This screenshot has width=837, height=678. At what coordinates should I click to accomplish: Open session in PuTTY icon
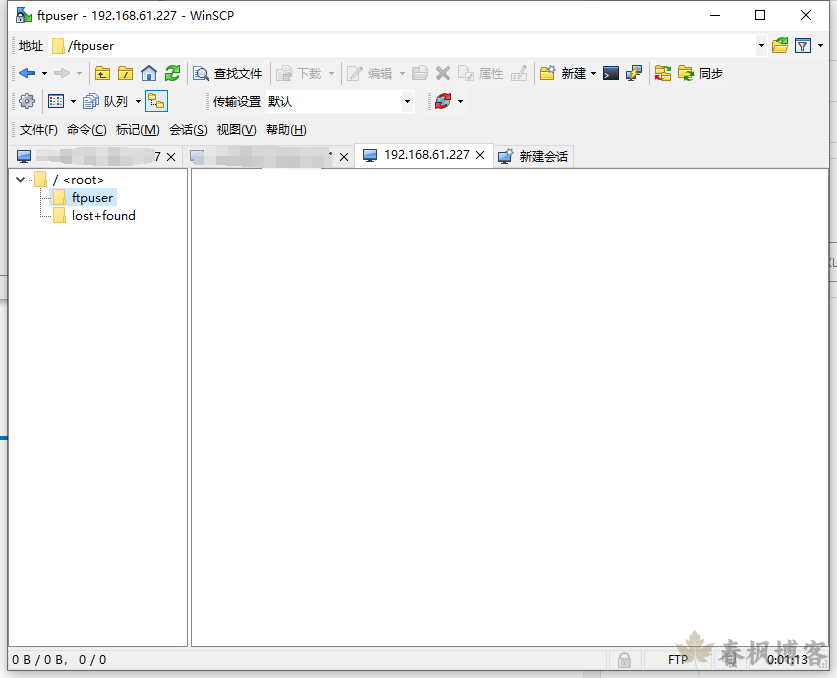[634, 73]
